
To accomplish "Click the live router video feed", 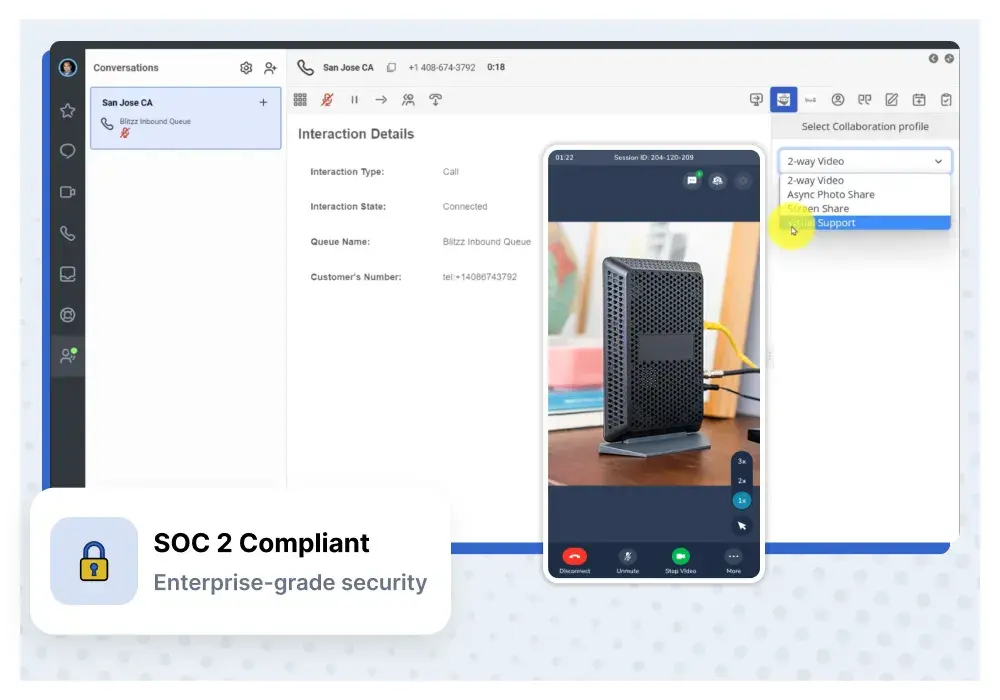I will tap(654, 354).
